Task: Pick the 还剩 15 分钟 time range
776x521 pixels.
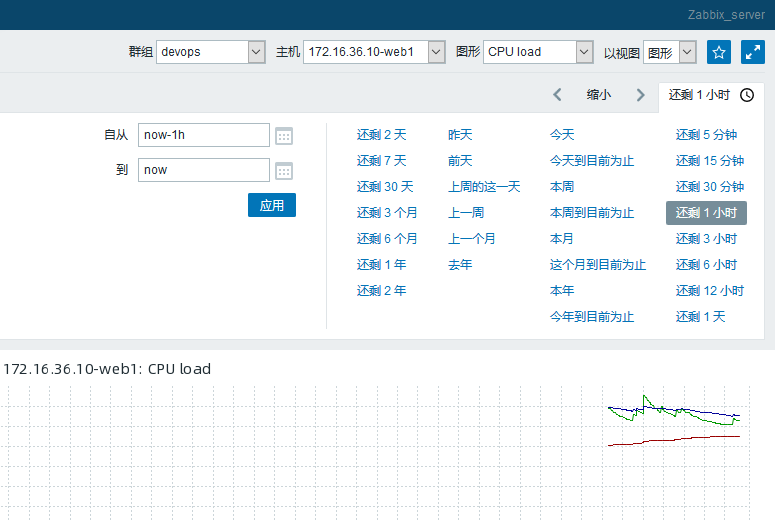Action: tap(709, 160)
